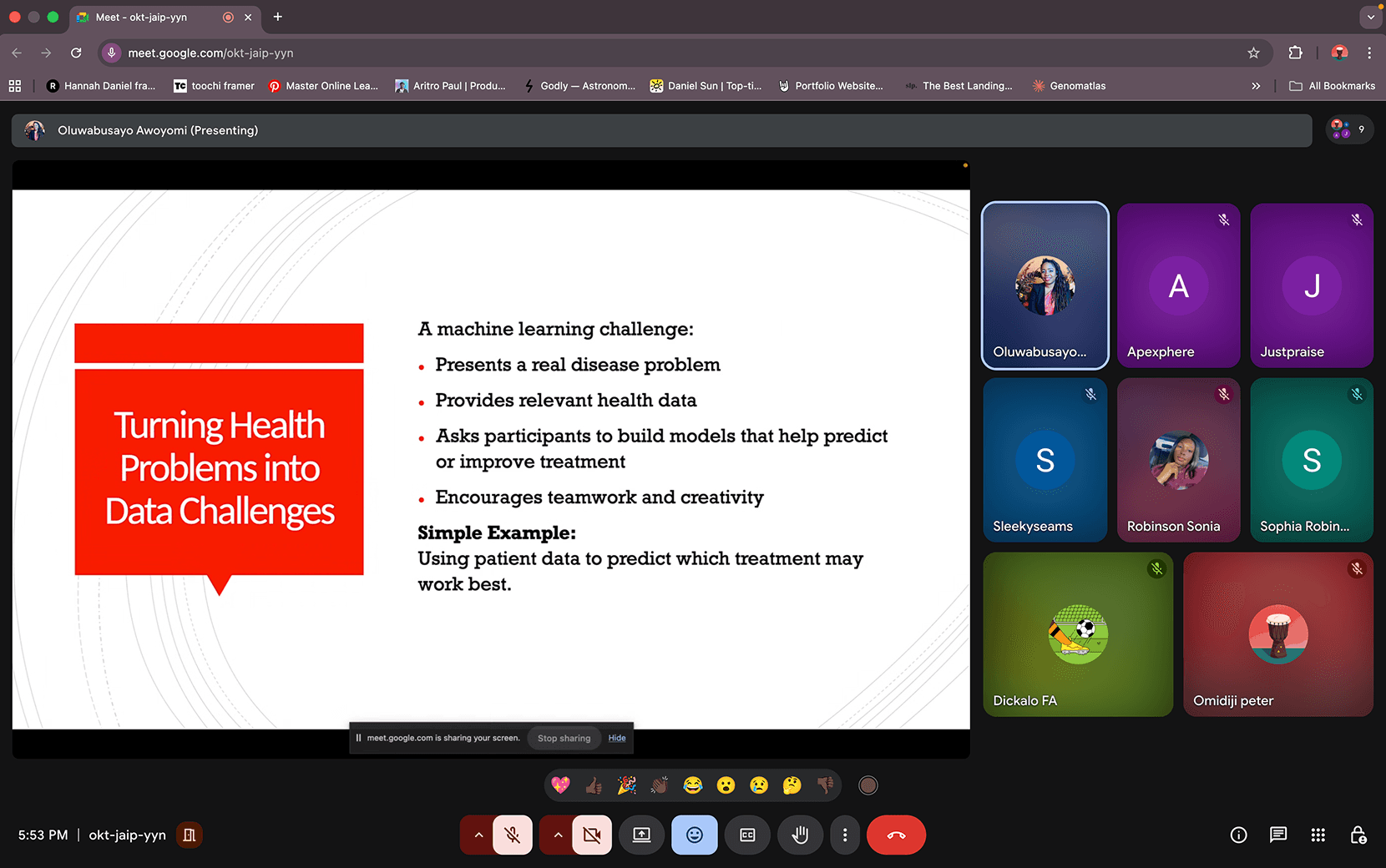Image resolution: width=1386 pixels, height=868 pixels.
Task: Open meeting details info icon
Action: point(1238,835)
